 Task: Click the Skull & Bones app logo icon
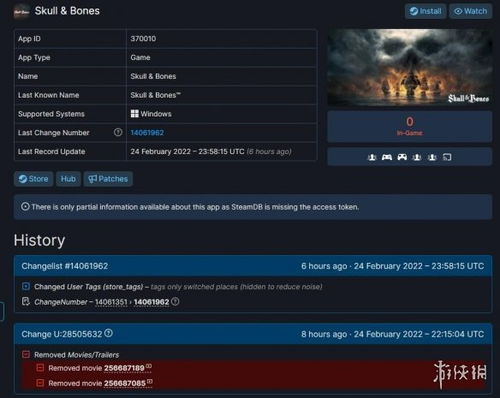22,12
